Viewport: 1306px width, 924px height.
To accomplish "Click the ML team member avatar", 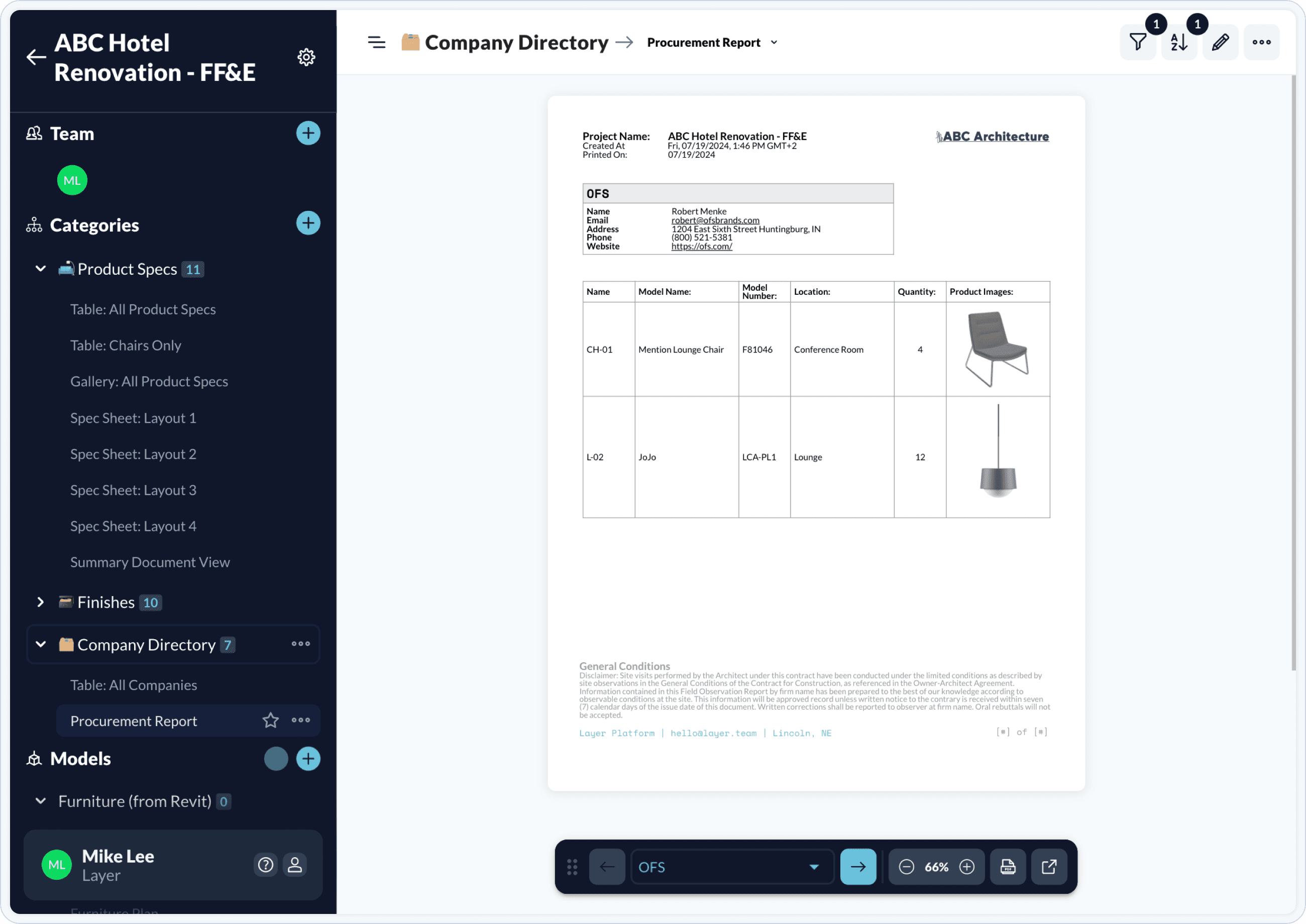I will [x=72, y=180].
